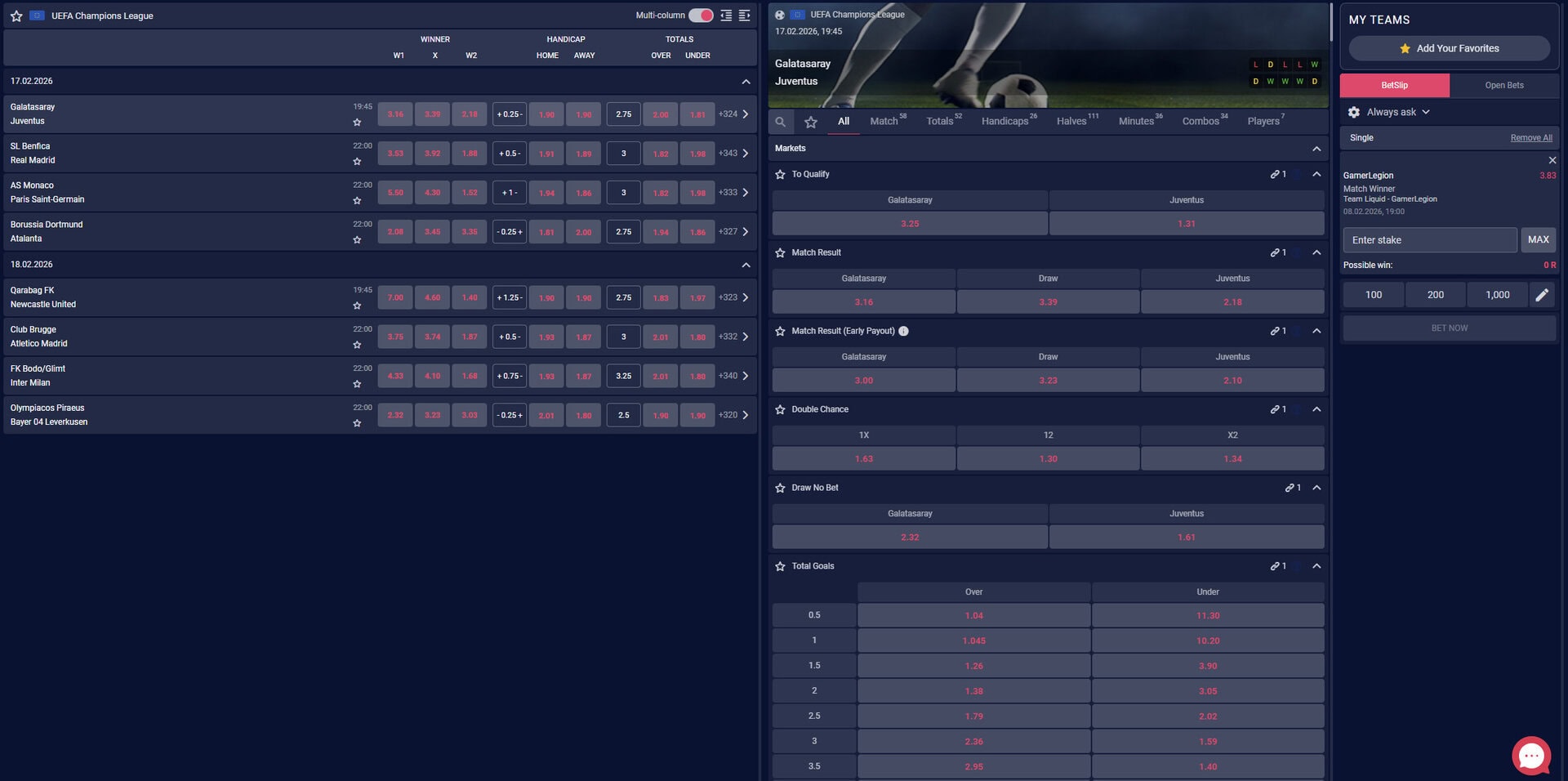Collapse the Match Result (Early Payout) market
The width and height of the screenshot is (1568, 781).
[1316, 331]
